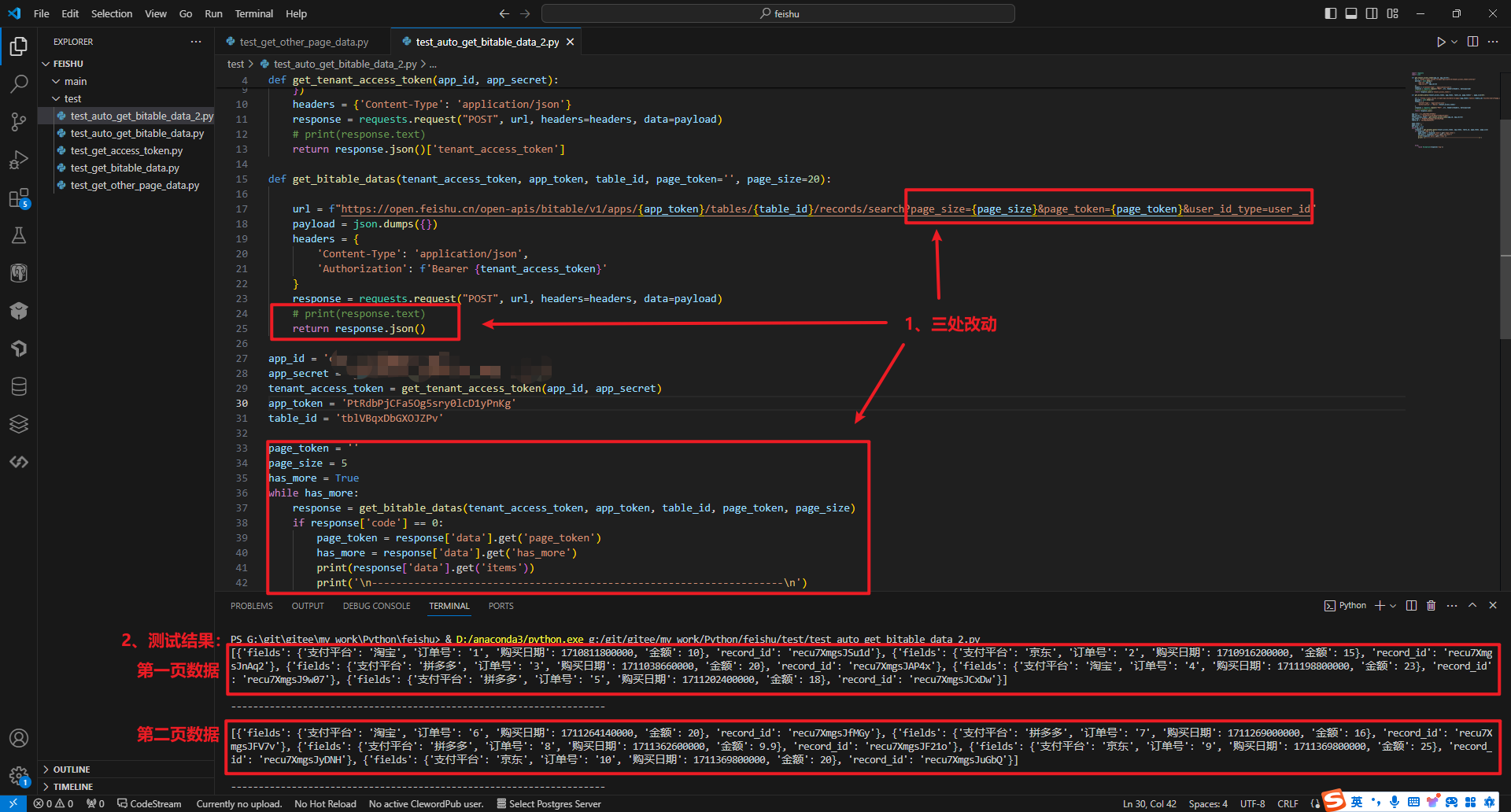Click CodeStream in status bar
This screenshot has width=1511, height=812.
click(150, 803)
